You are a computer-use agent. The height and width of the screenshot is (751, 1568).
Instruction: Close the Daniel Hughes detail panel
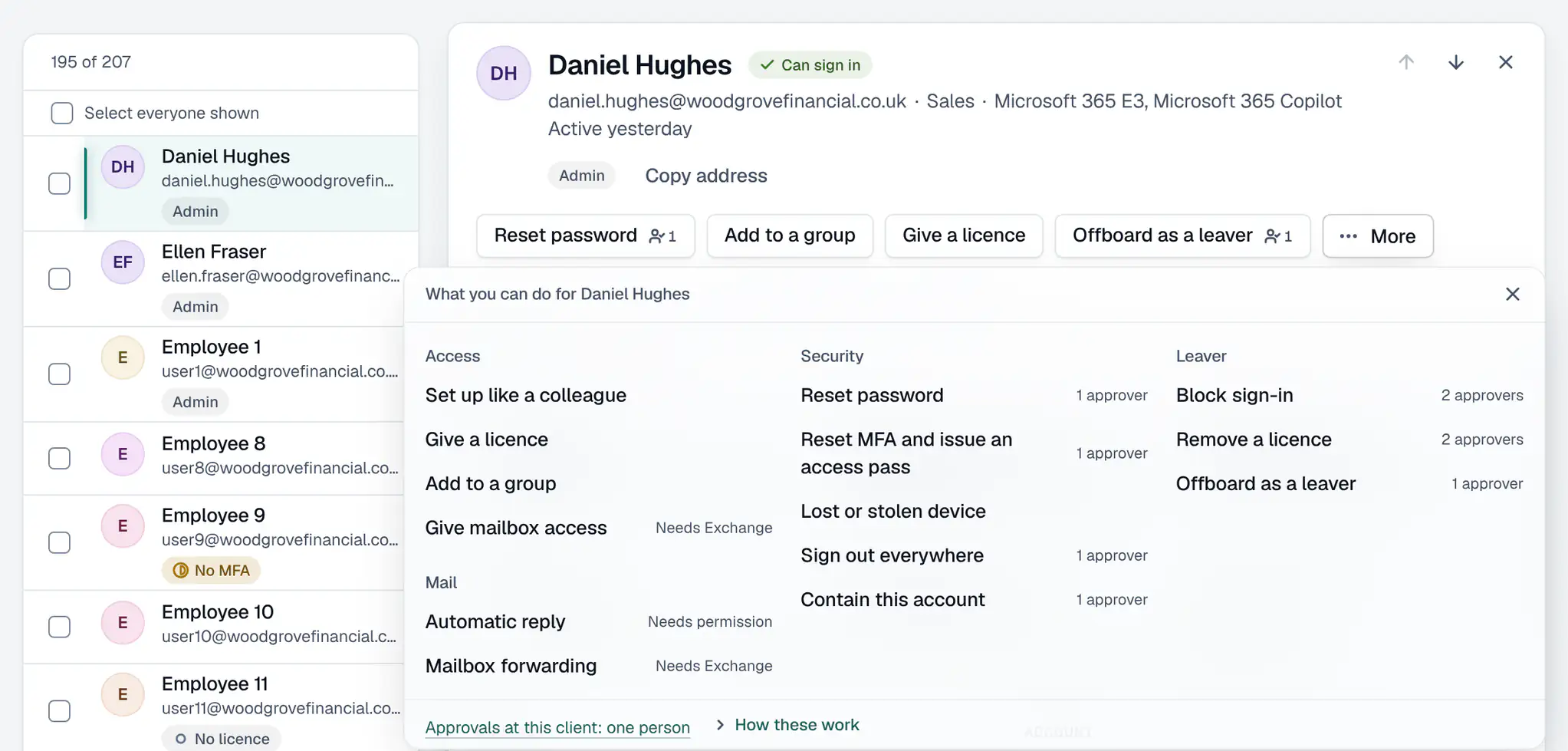coord(1506,62)
